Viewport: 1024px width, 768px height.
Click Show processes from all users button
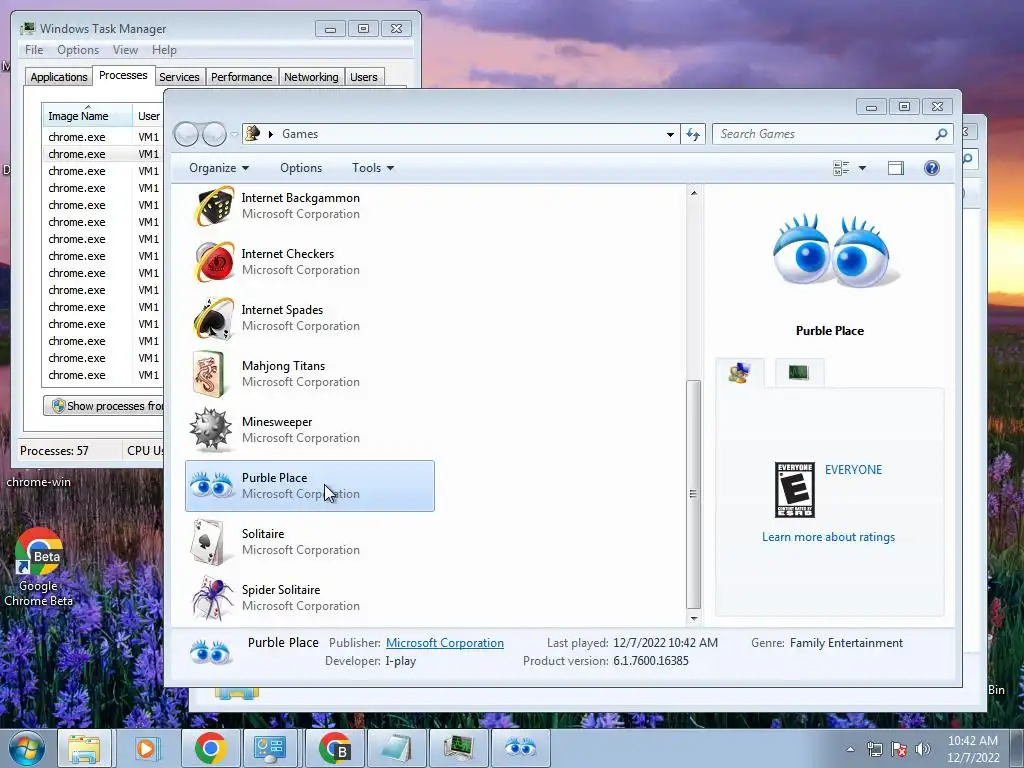pyautogui.click(x=104, y=406)
